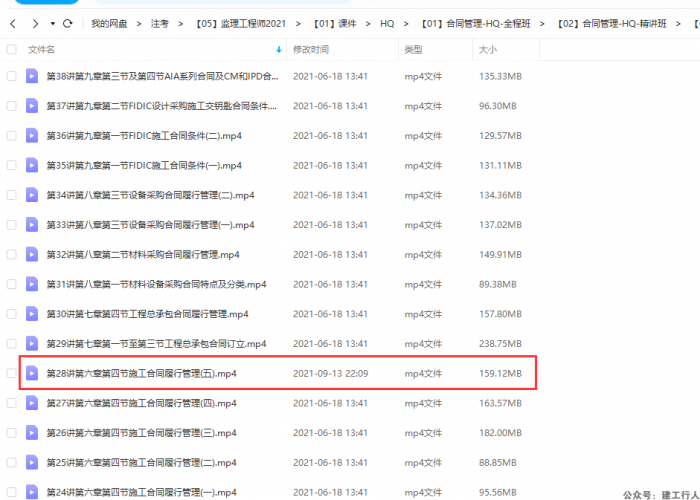The width and height of the screenshot is (700, 500).
Task: Sort by 类型 column
Action: 413,50
